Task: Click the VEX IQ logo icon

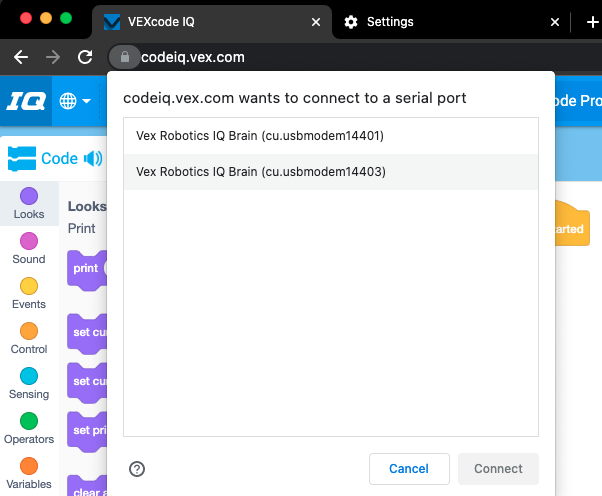Action: coord(24,101)
